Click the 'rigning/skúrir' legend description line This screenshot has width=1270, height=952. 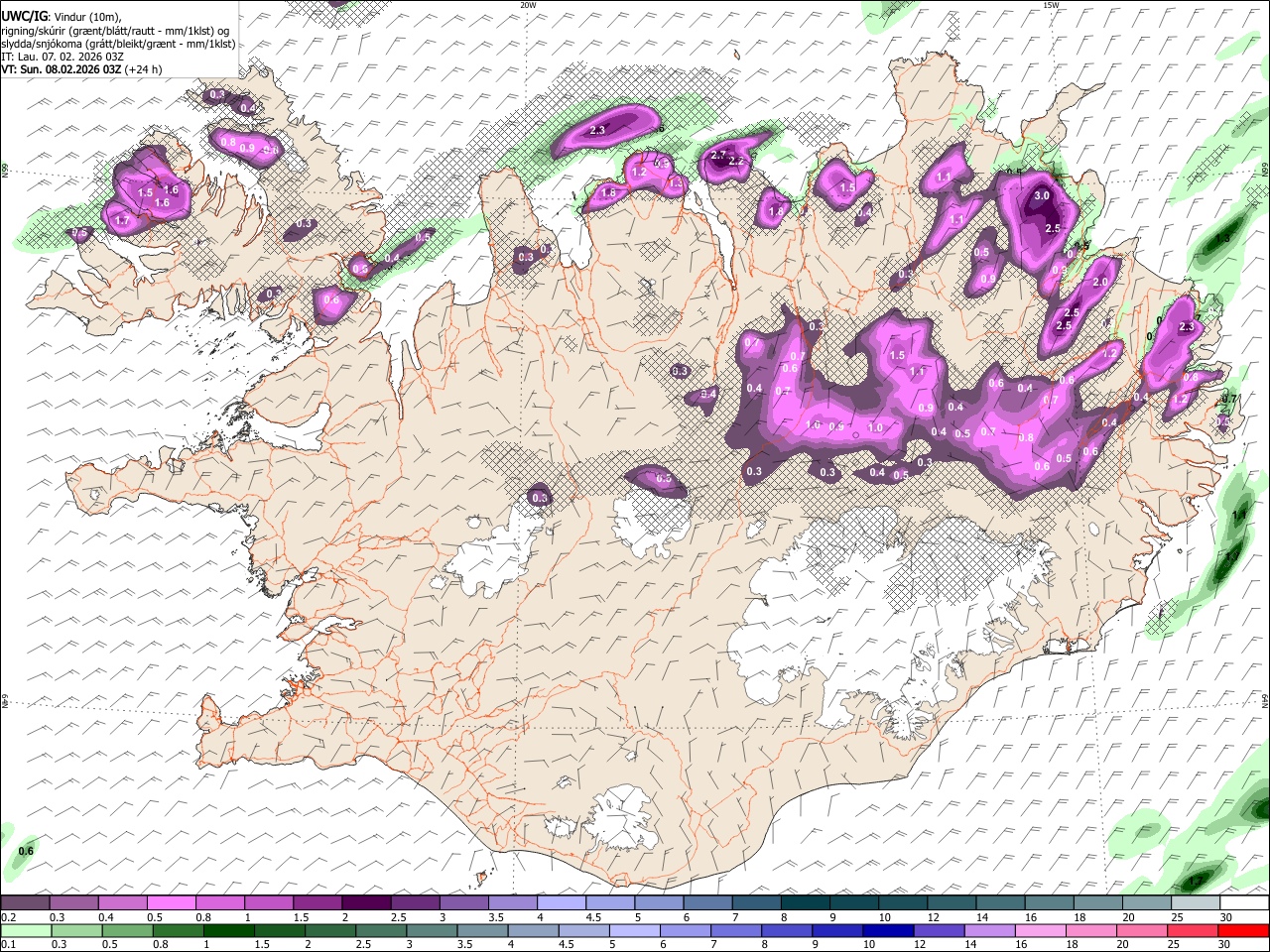point(115,30)
